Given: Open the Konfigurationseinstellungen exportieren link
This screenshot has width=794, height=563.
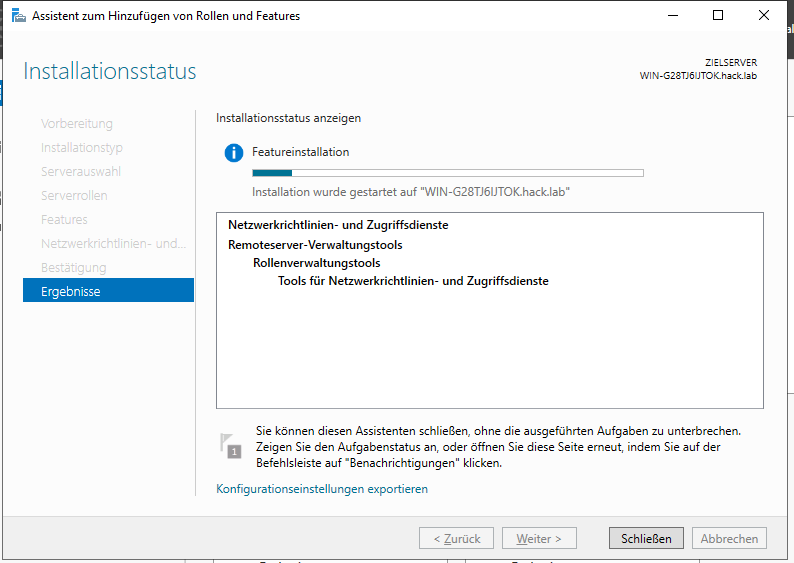Looking at the screenshot, I should (x=322, y=489).
